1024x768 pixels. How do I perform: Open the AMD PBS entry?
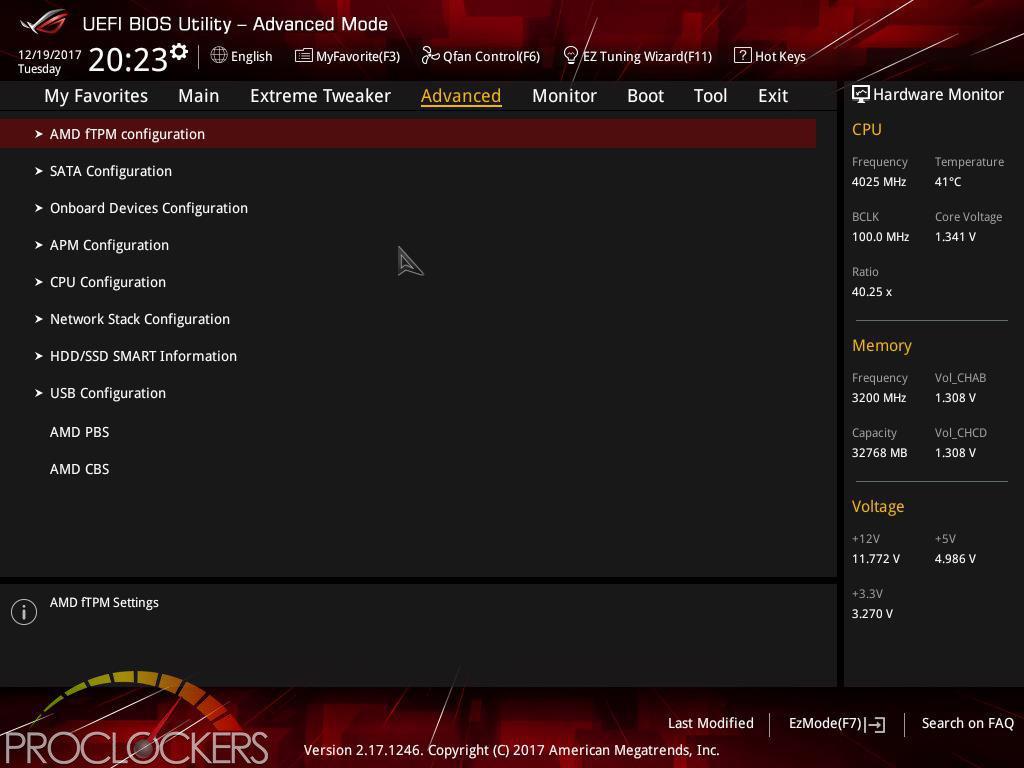coord(80,432)
